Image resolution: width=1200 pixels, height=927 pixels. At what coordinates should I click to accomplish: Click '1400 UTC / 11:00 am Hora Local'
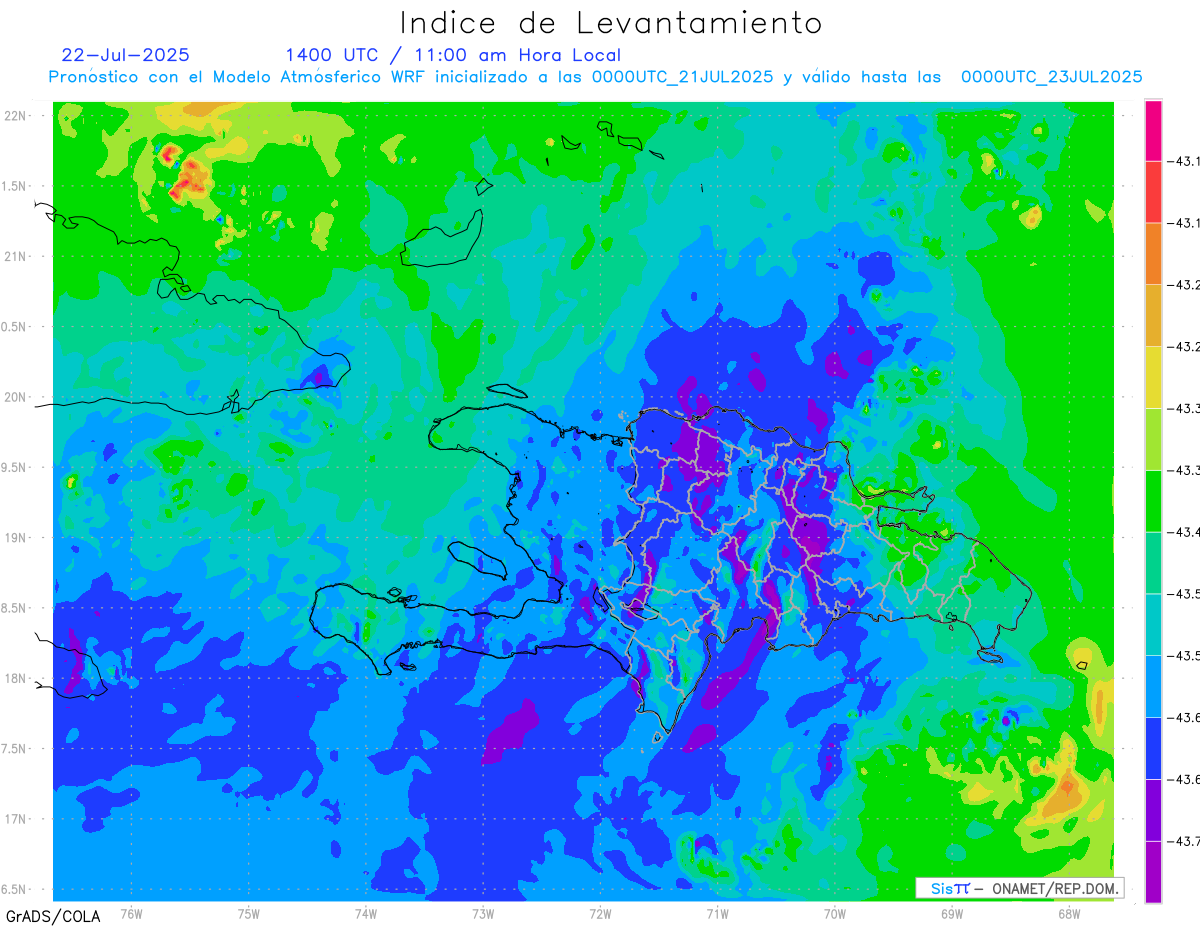(x=453, y=55)
